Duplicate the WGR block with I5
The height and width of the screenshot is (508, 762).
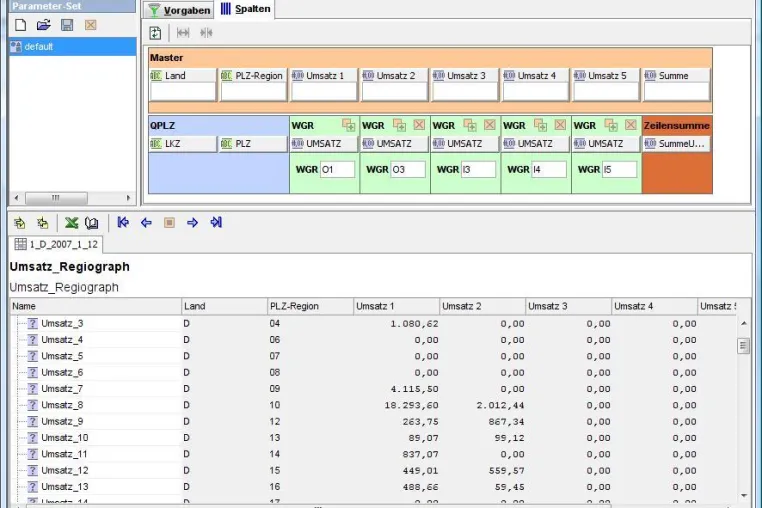[x=611, y=125]
